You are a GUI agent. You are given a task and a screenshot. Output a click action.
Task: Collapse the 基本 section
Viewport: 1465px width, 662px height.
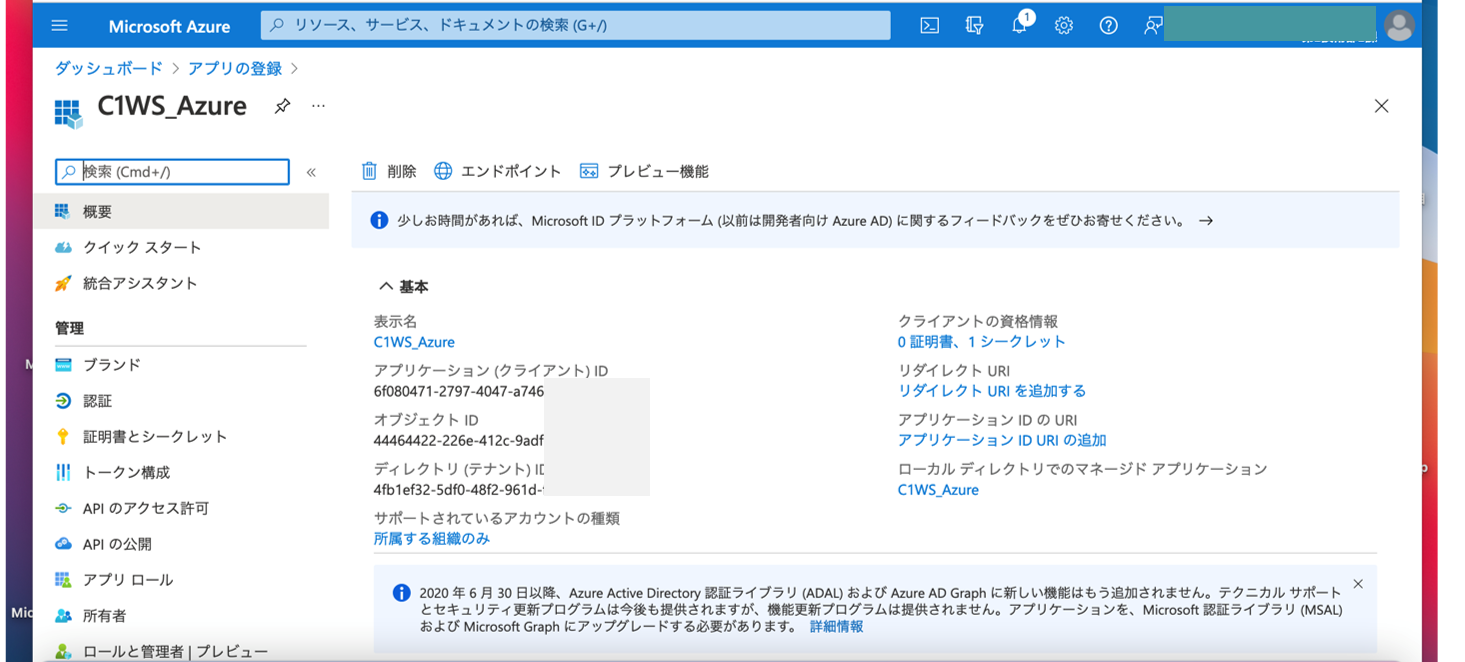click(403, 287)
